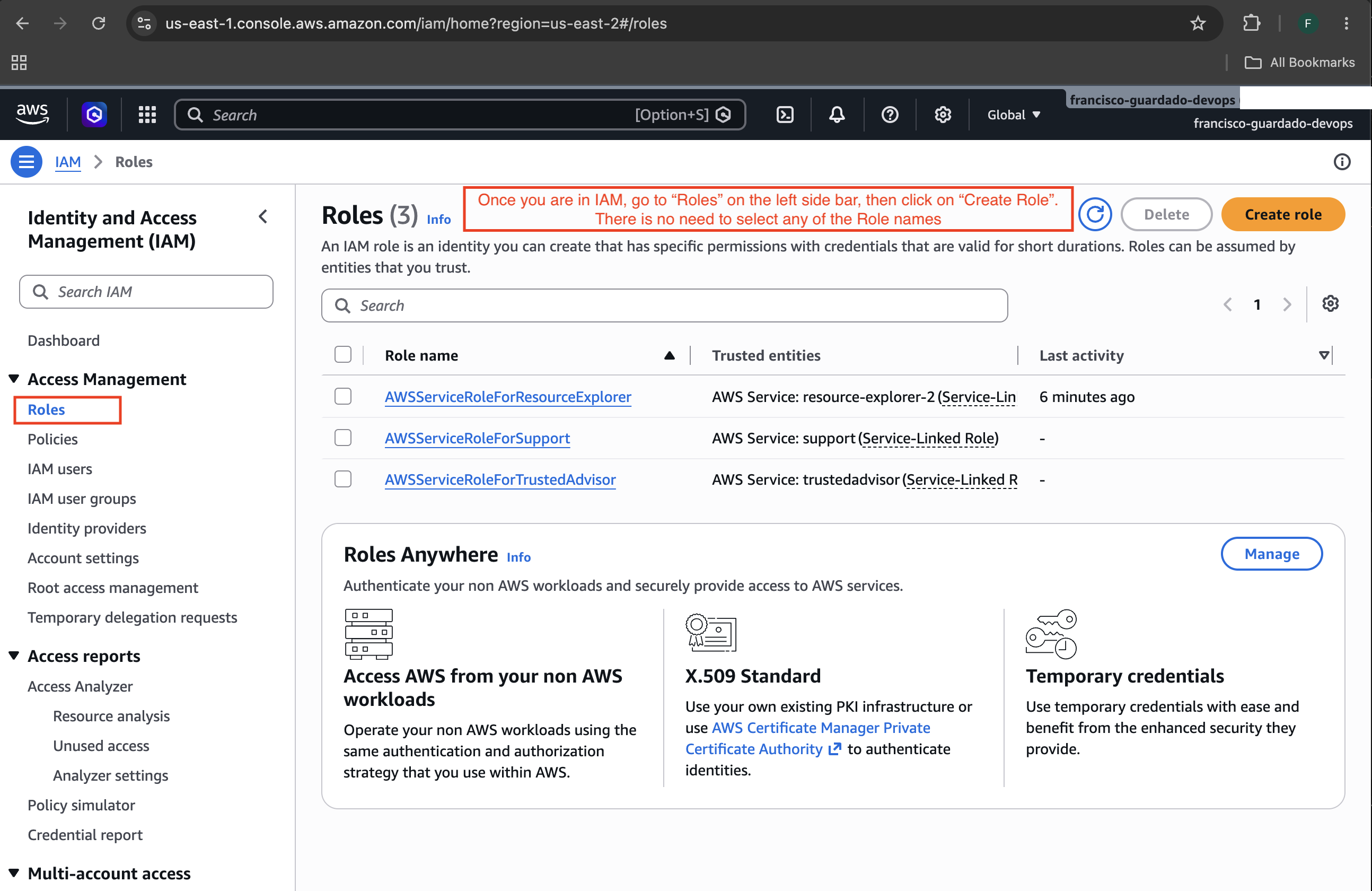Viewport: 1372px width, 891px height.
Task: Open Dashboard in the IAM sidebar
Action: (x=64, y=340)
